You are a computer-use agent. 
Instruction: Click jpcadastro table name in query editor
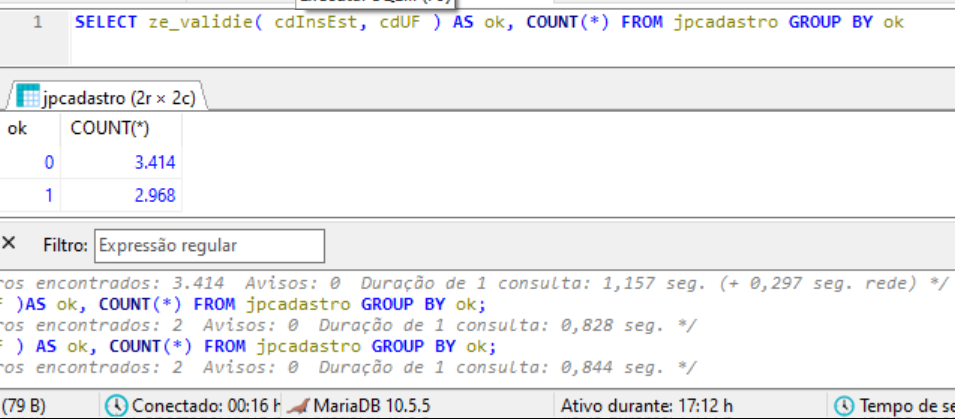tap(726, 23)
